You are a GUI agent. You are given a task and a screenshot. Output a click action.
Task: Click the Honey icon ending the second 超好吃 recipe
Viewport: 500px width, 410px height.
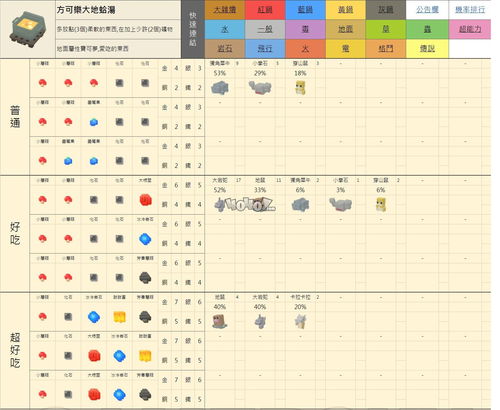click(145, 356)
